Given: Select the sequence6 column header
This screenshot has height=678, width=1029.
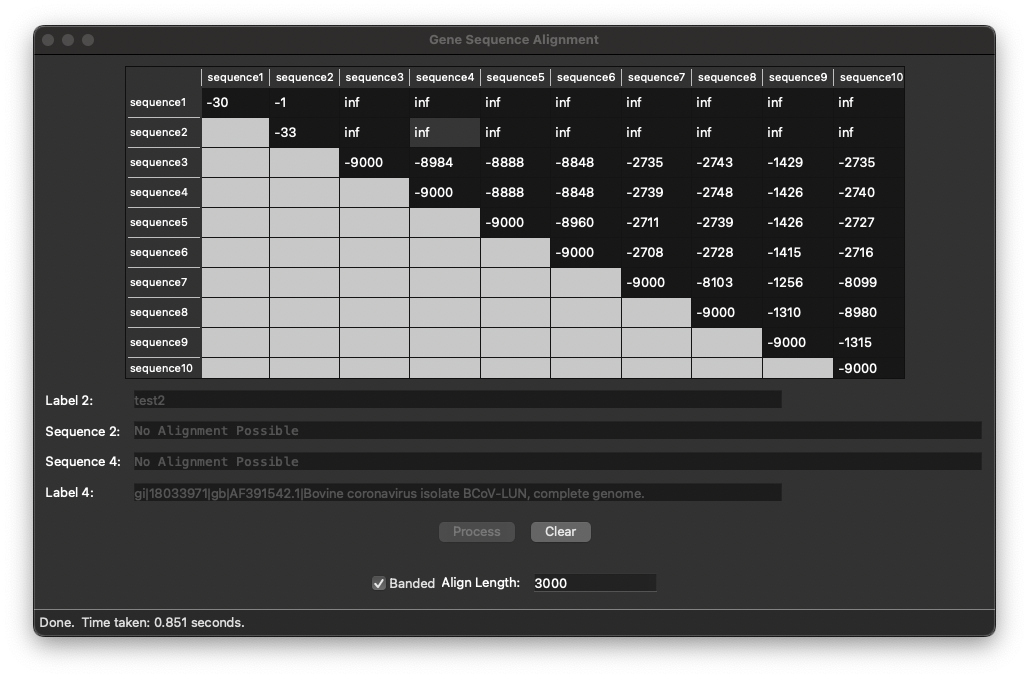Looking at the screenshot, I should point(586,77).
